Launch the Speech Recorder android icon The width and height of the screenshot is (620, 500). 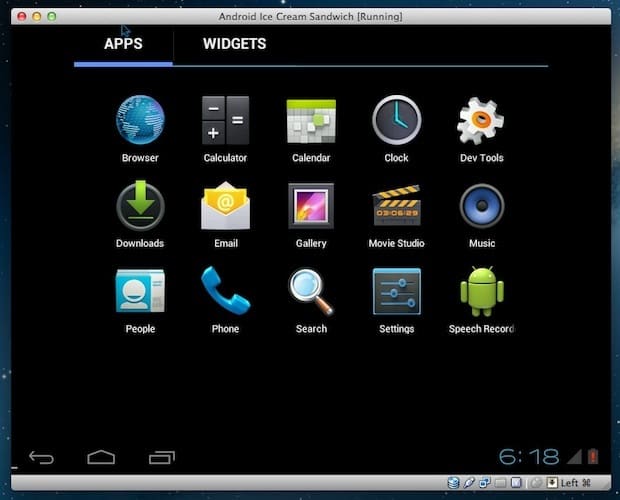(x=482, y=291)
